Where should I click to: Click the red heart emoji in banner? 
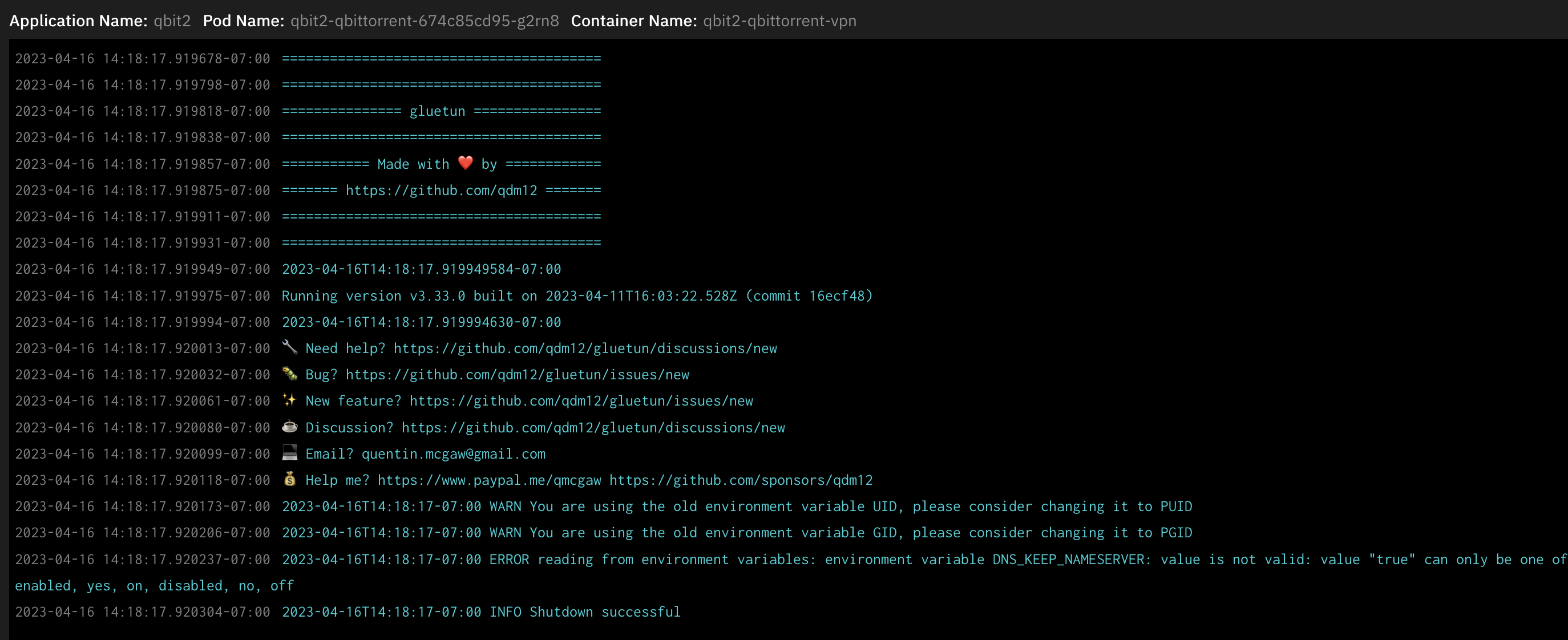coord(465,163)
